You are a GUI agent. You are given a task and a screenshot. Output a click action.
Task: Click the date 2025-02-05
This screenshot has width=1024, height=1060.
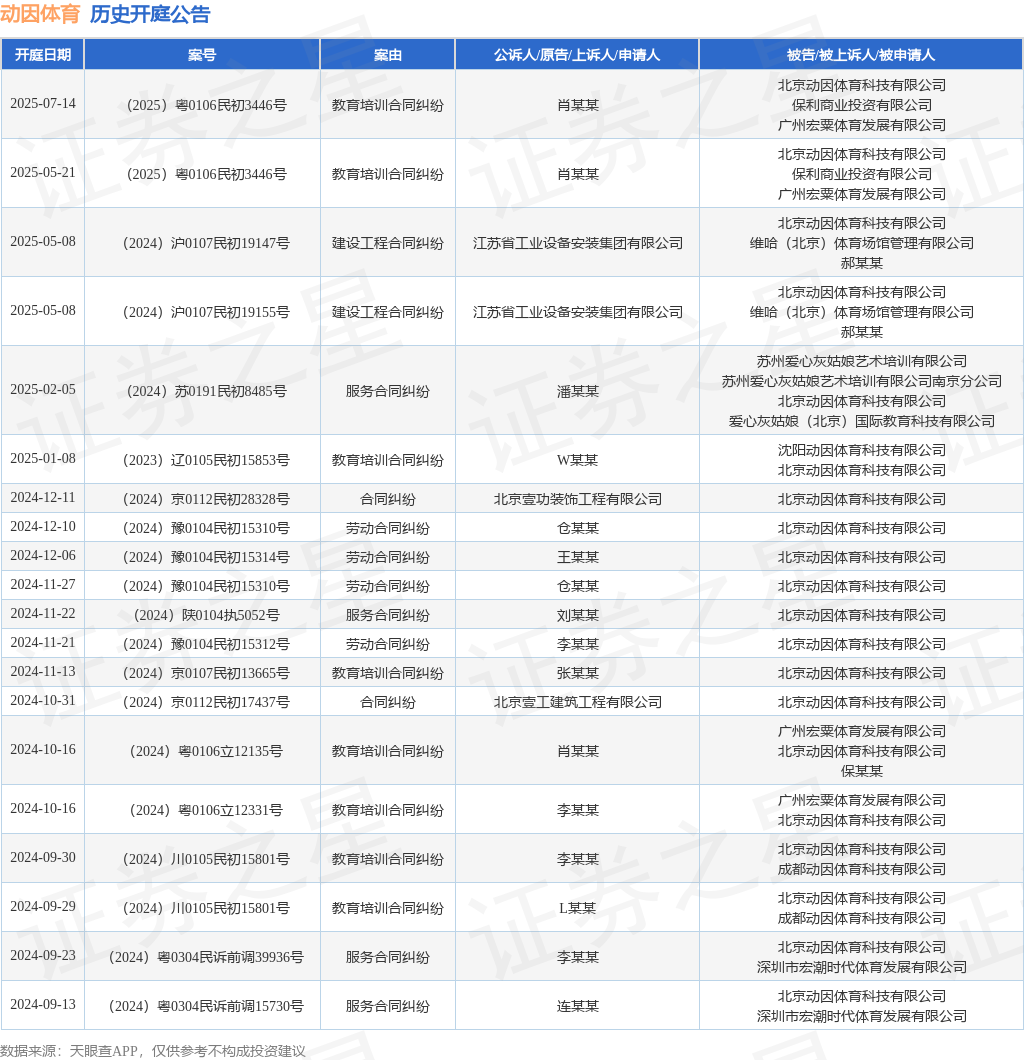43,389
